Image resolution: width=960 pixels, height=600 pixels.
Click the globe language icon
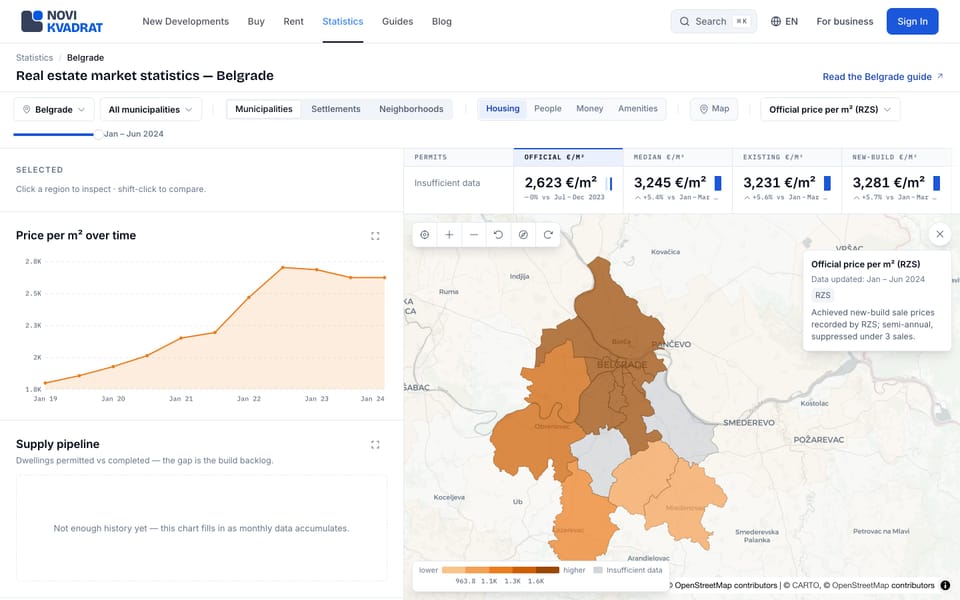pyautogui.click(x=776, y=21)
